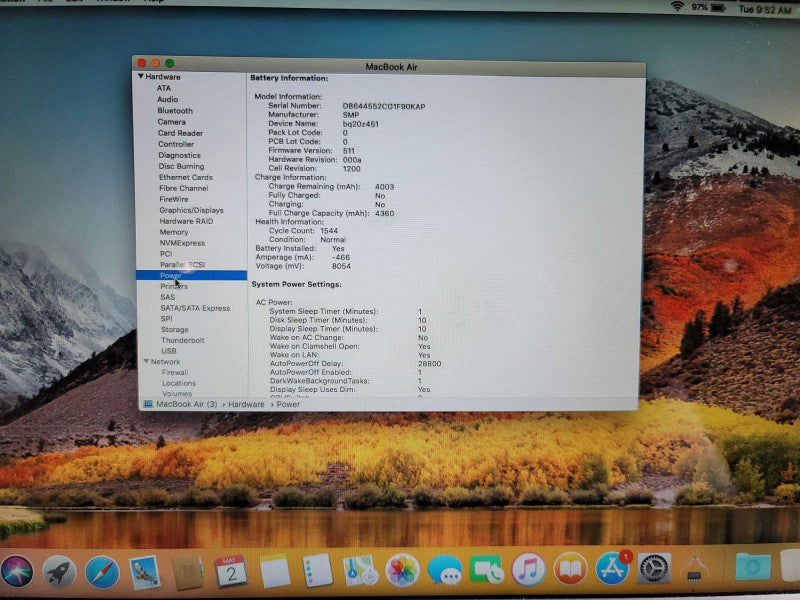Click battery status icon in menu bar
This screenshot has height=600, width=800.
point(718,8)
